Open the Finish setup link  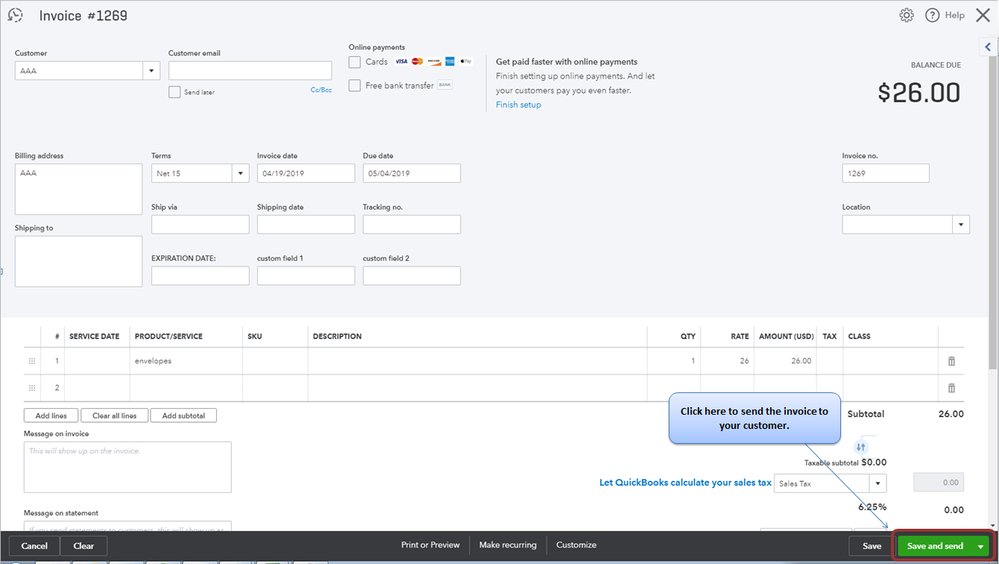[518, 105]
